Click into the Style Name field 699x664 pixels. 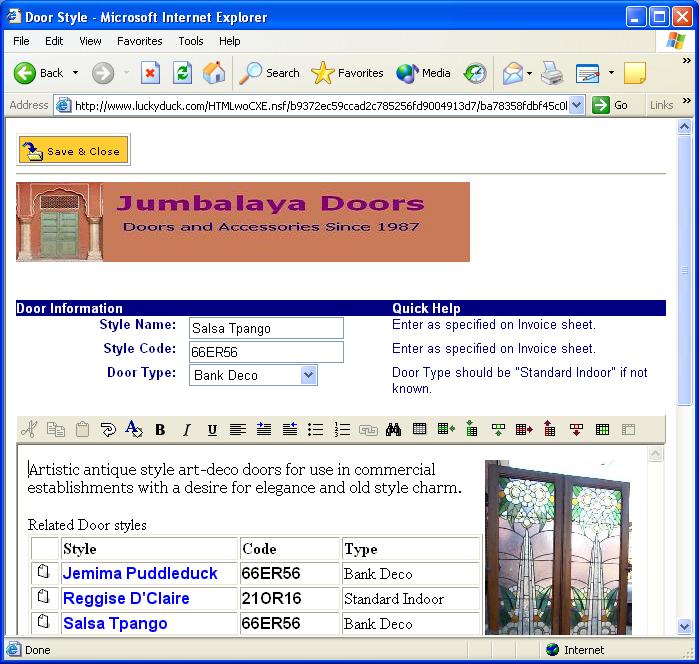click(266, 328)
